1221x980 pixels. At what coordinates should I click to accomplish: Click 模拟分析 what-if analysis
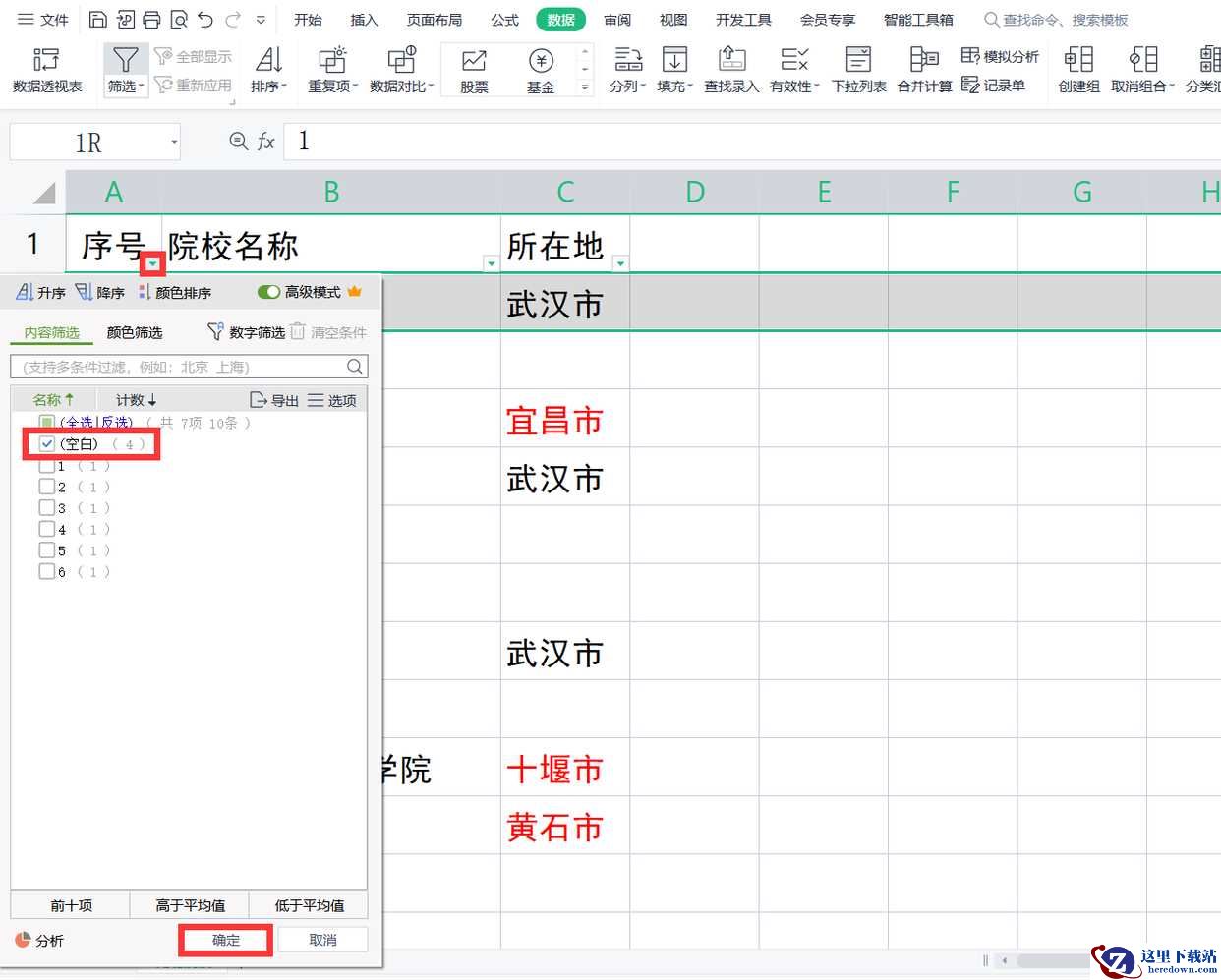tap(999, 57)
